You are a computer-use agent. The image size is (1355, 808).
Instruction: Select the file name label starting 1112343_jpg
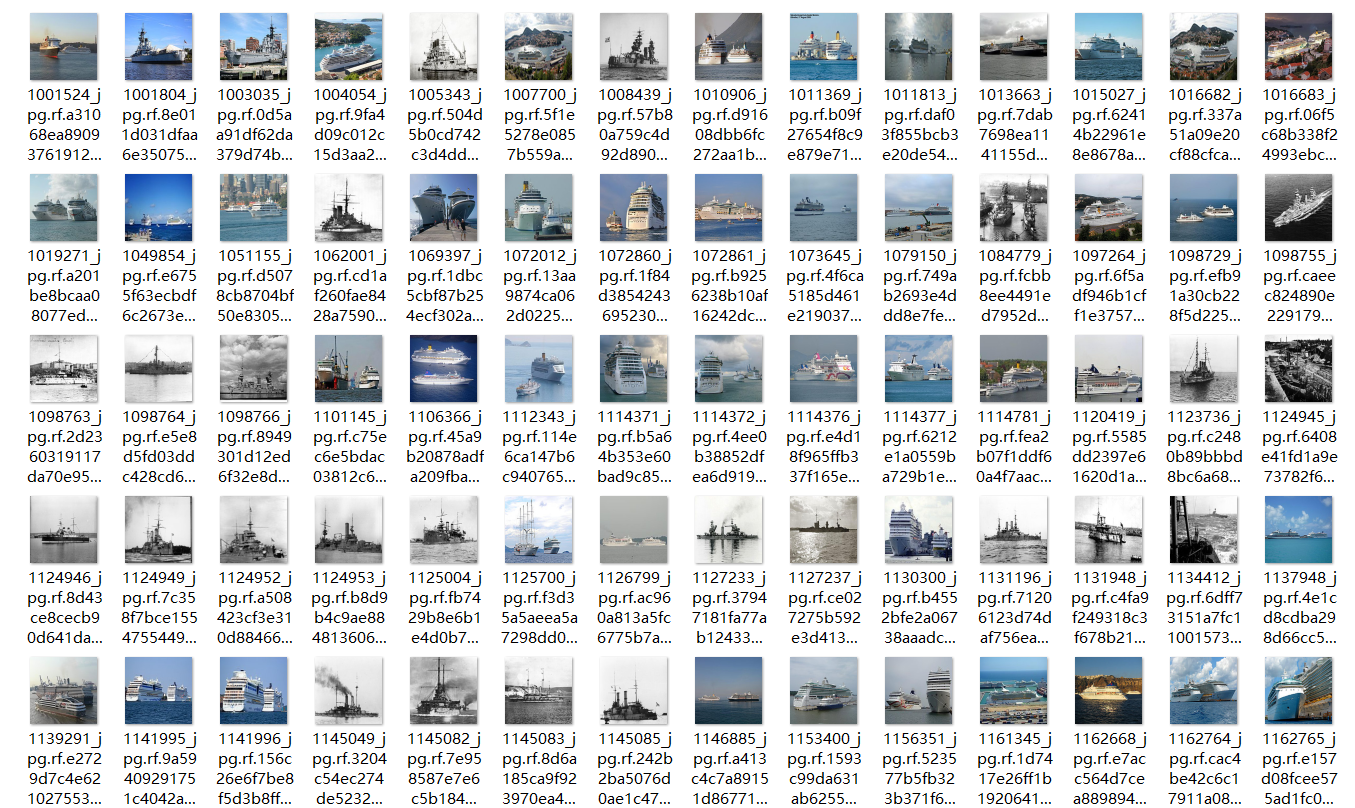(539, 447)
